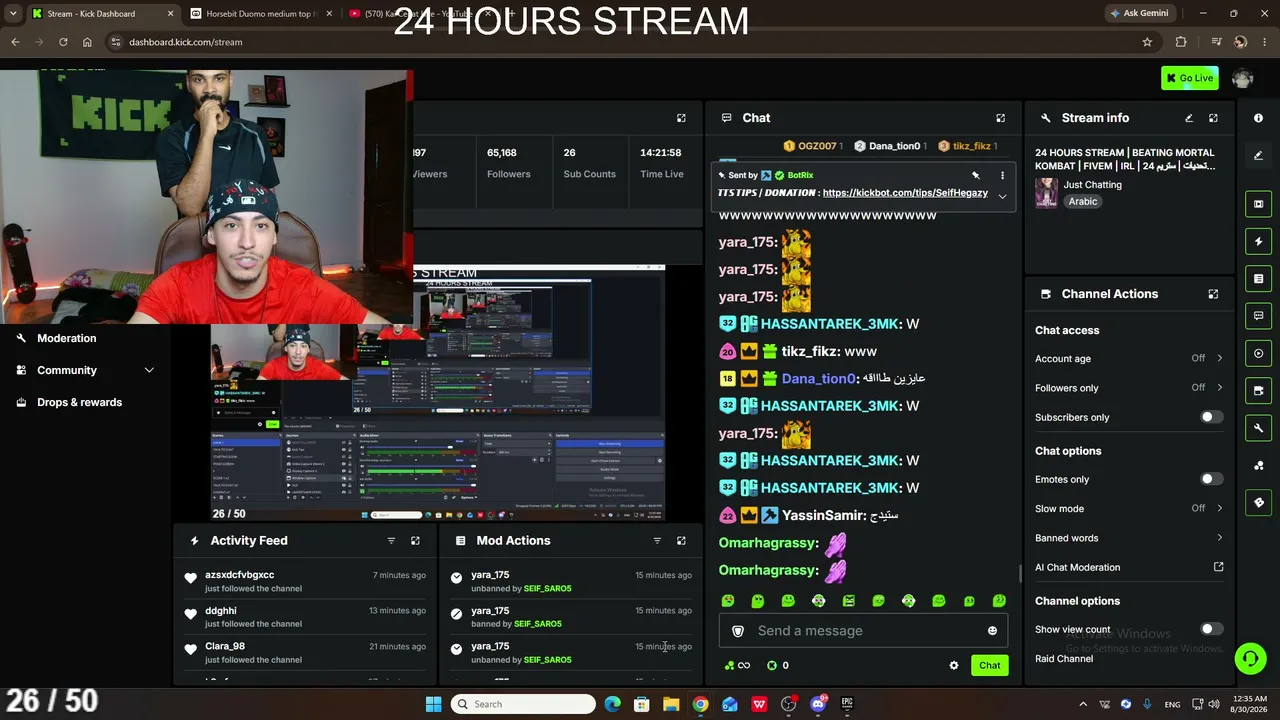Switch to the YouTube browser tab

[420, 14]
